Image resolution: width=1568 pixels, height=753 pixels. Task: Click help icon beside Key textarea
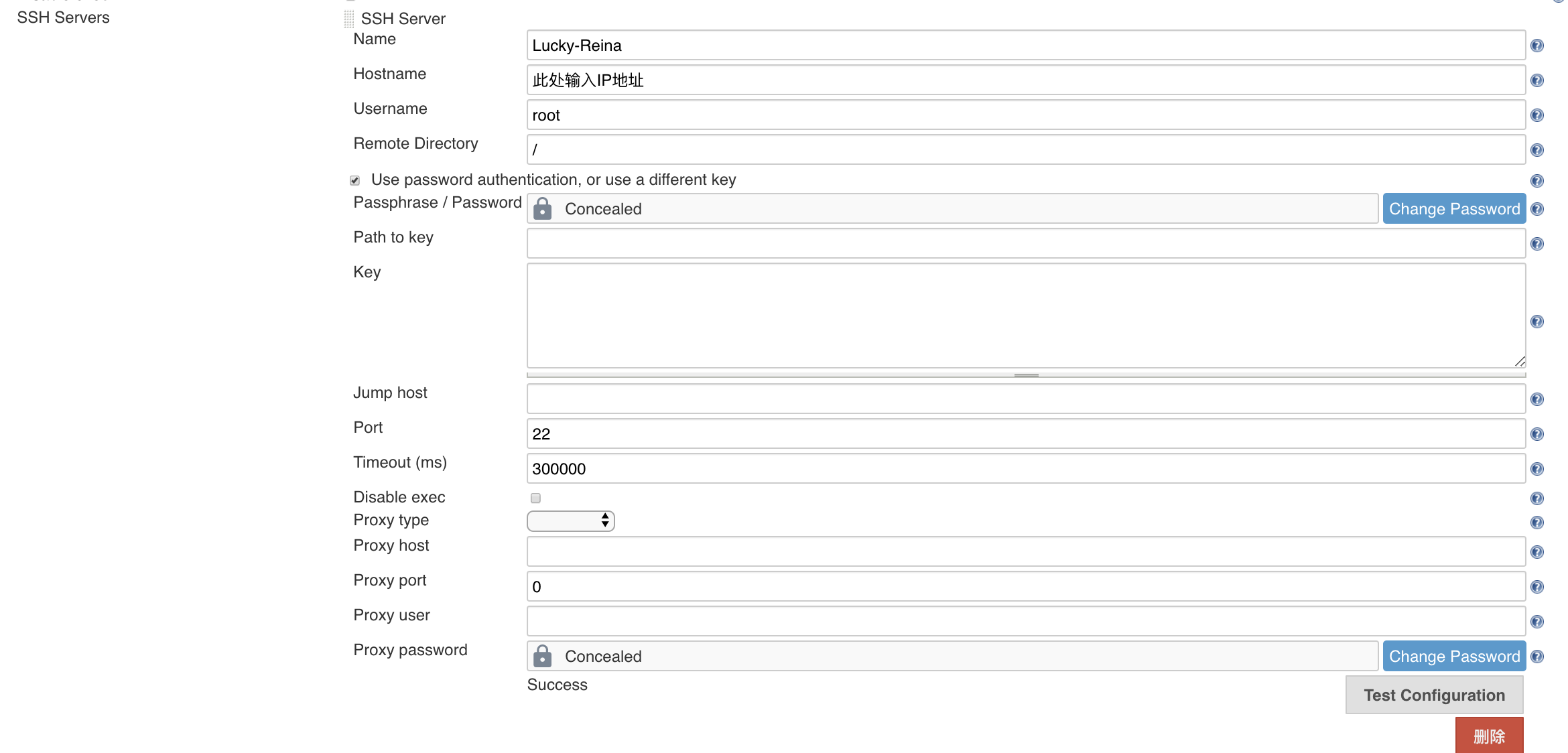(1537, 322)
